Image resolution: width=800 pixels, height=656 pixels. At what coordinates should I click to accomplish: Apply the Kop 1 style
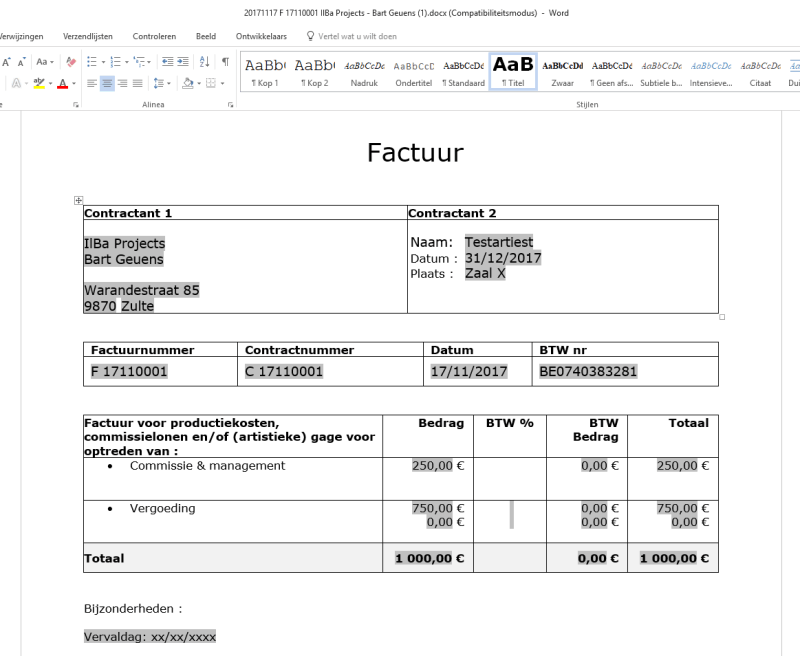265,72
